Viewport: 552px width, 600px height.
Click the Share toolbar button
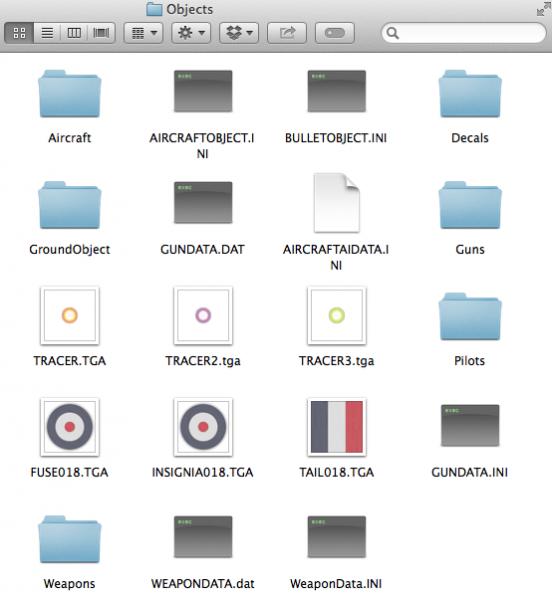(x=287, y=33)
